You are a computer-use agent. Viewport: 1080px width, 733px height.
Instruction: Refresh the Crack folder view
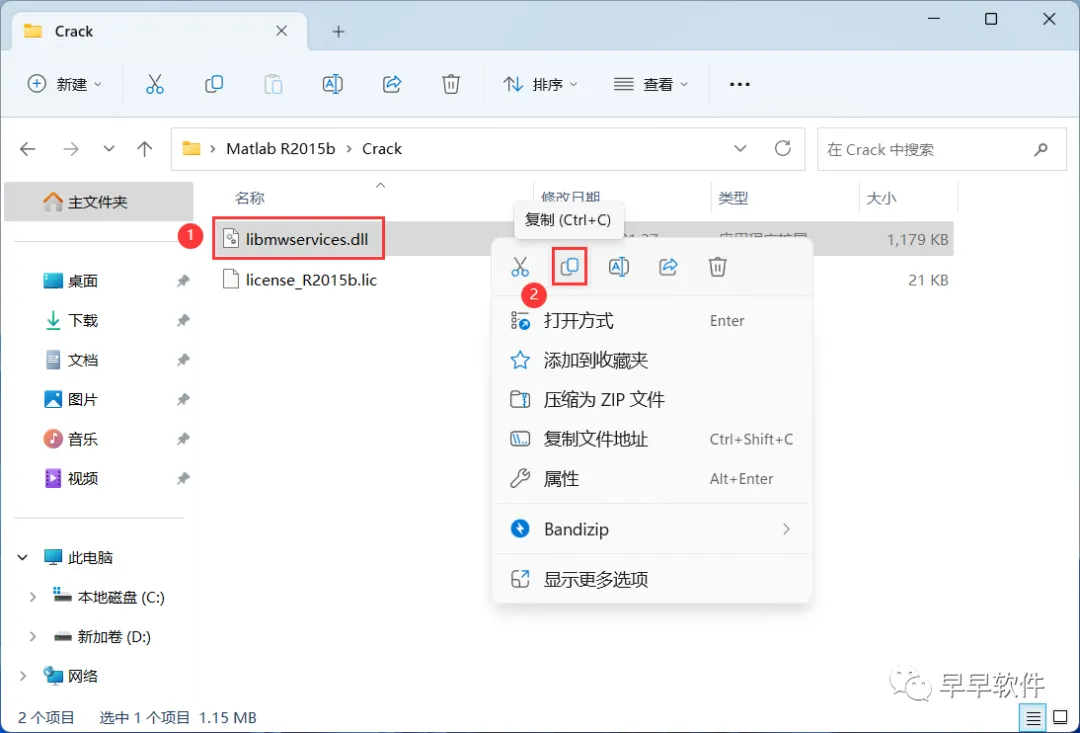coord(782,148)
